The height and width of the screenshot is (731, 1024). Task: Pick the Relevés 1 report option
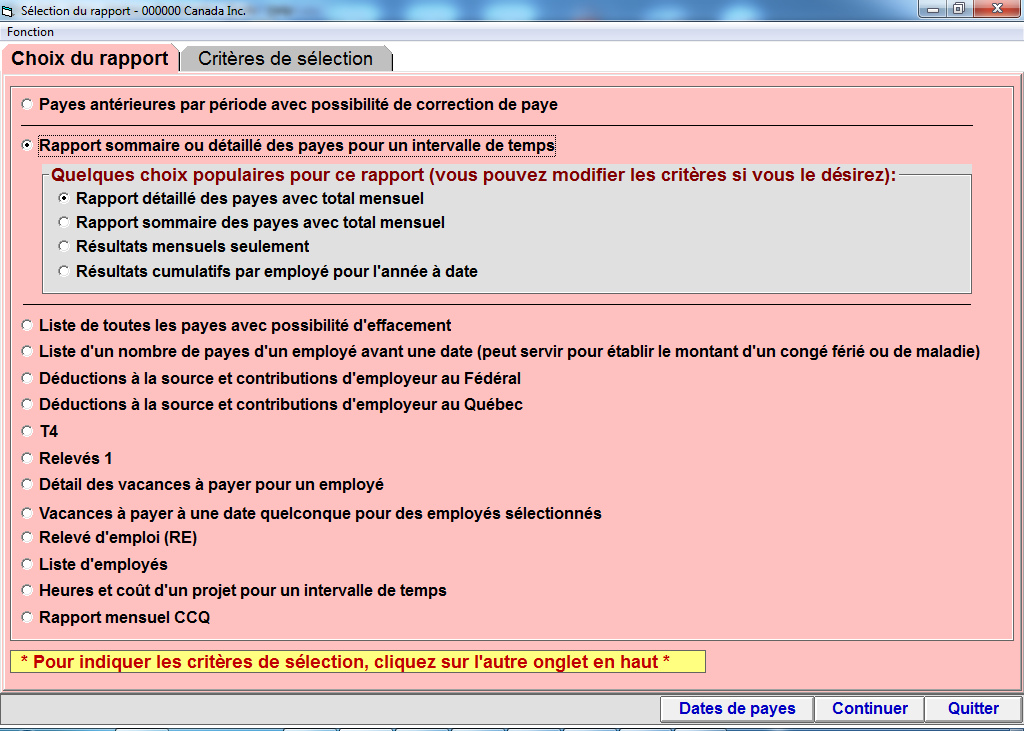pos(28,458)
